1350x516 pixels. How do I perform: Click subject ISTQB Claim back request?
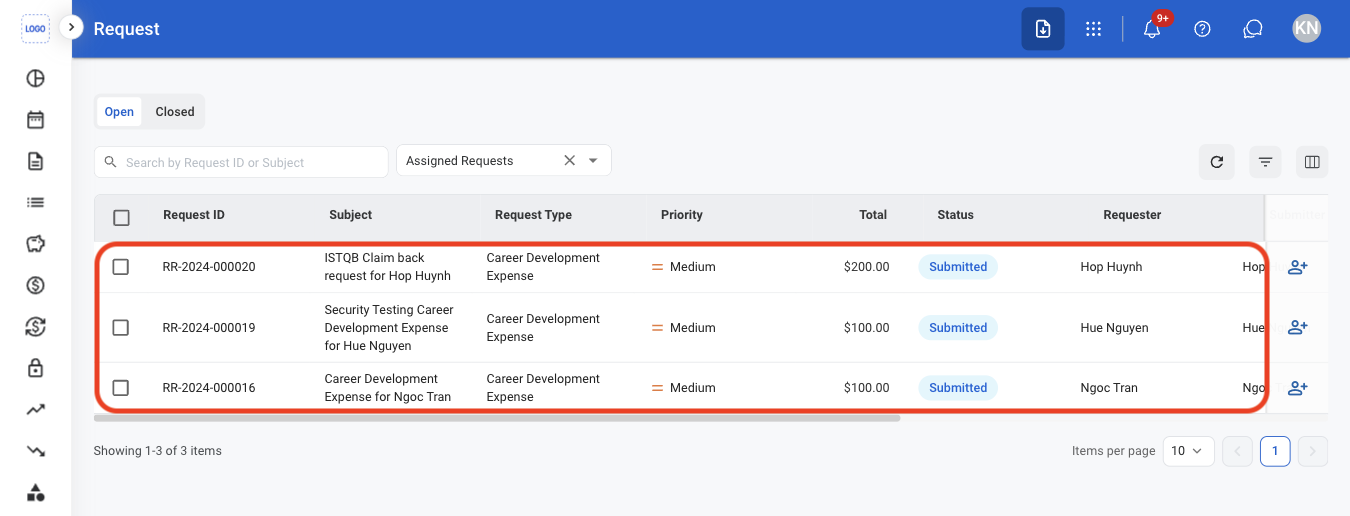pyautogui.click(x=388, y=267)
